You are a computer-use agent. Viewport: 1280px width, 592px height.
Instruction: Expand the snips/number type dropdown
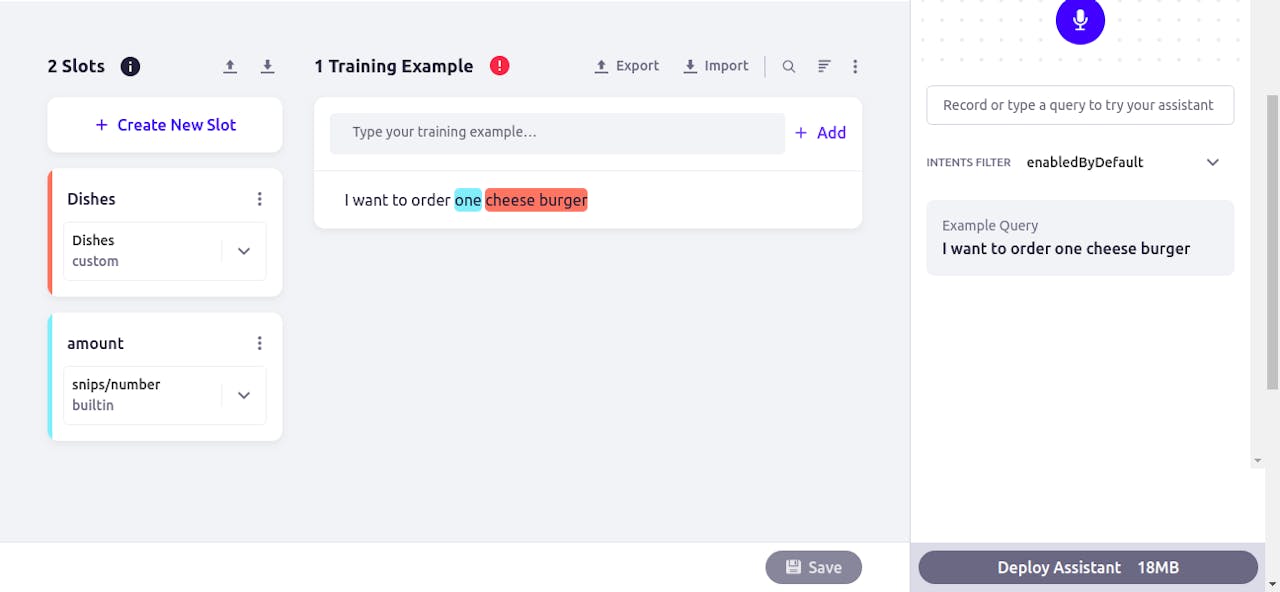(244, 395)
